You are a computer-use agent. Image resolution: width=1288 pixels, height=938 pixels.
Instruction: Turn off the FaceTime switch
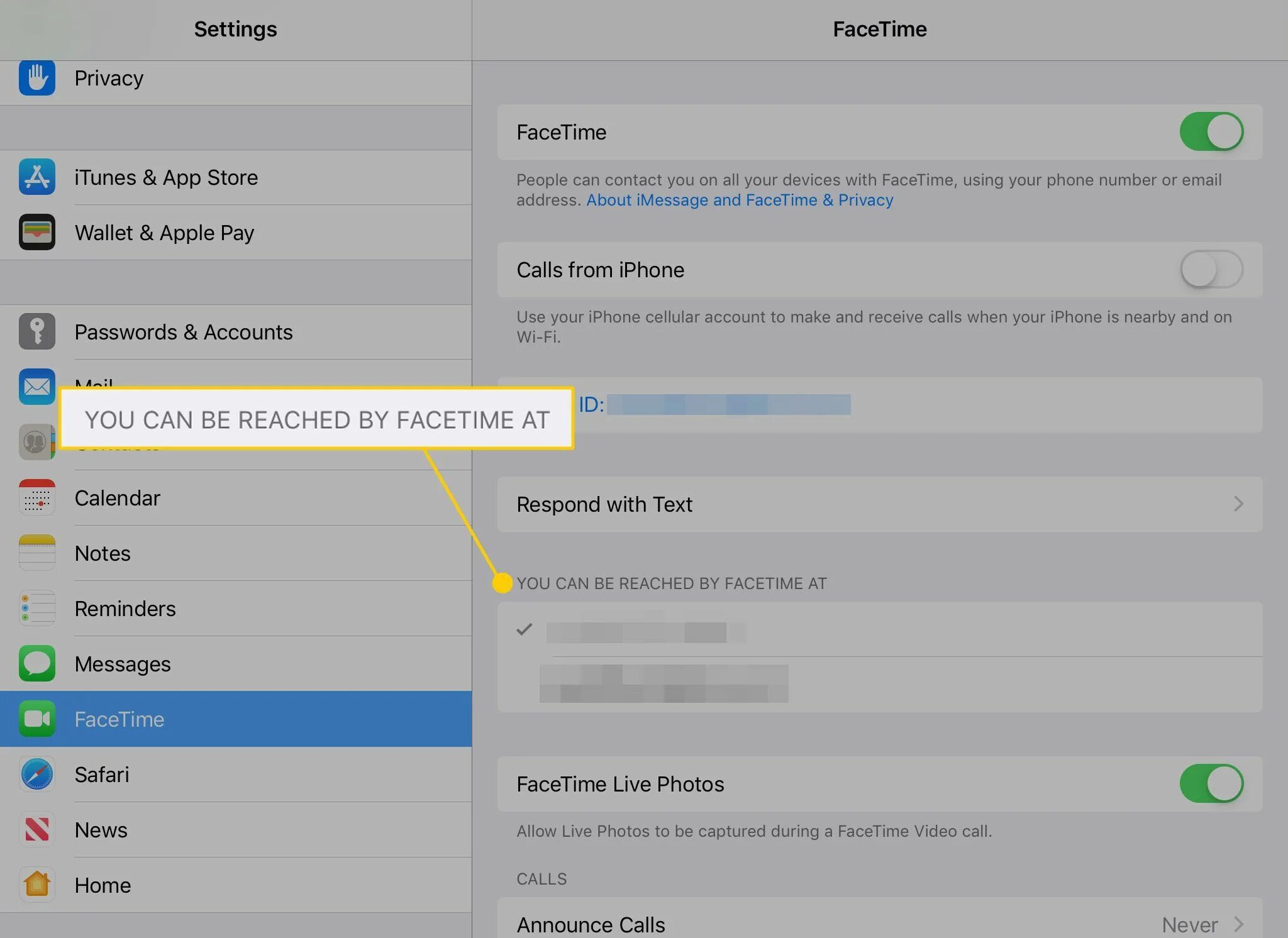pyautogui.click(x=1211, y=132)
